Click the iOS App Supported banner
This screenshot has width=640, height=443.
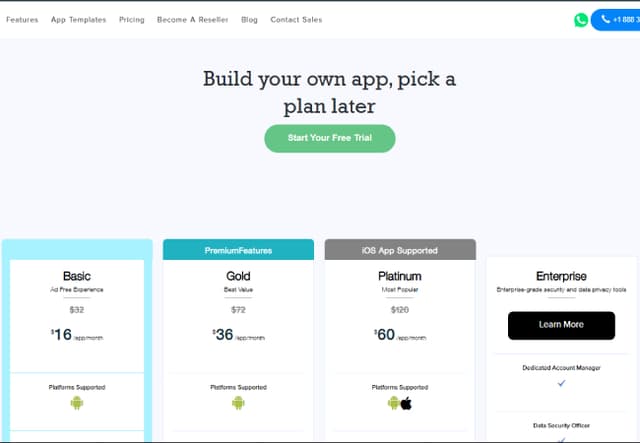(400, 250)
